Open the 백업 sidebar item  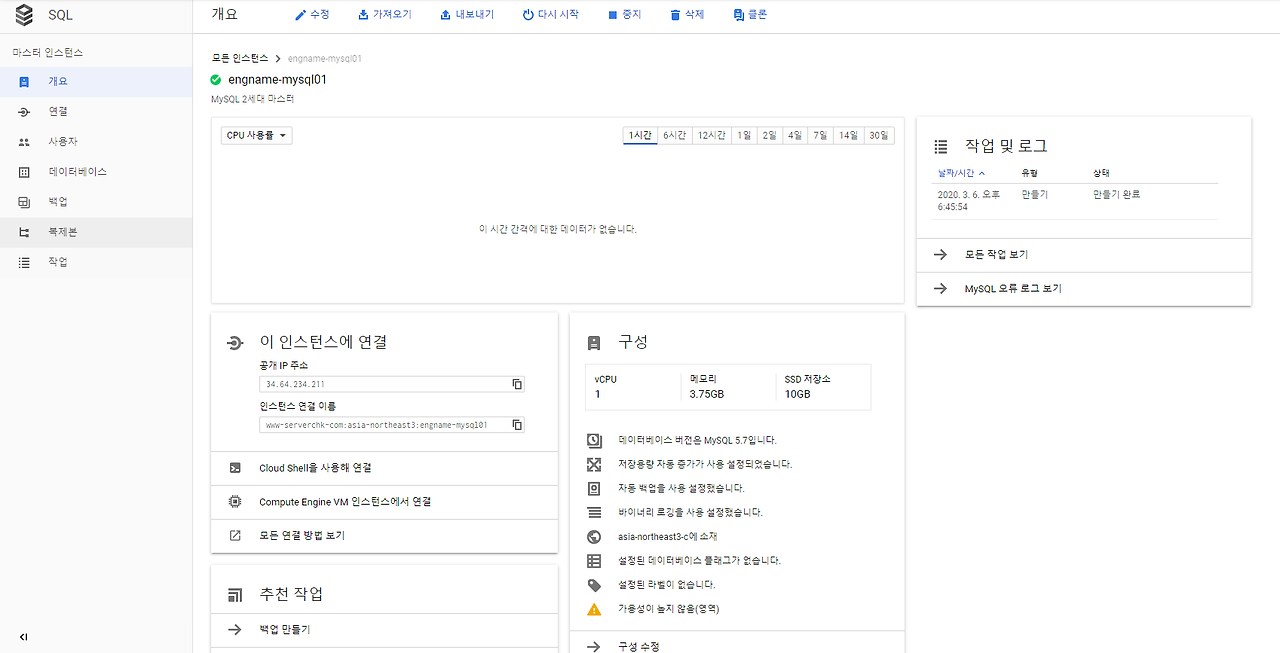96,202
